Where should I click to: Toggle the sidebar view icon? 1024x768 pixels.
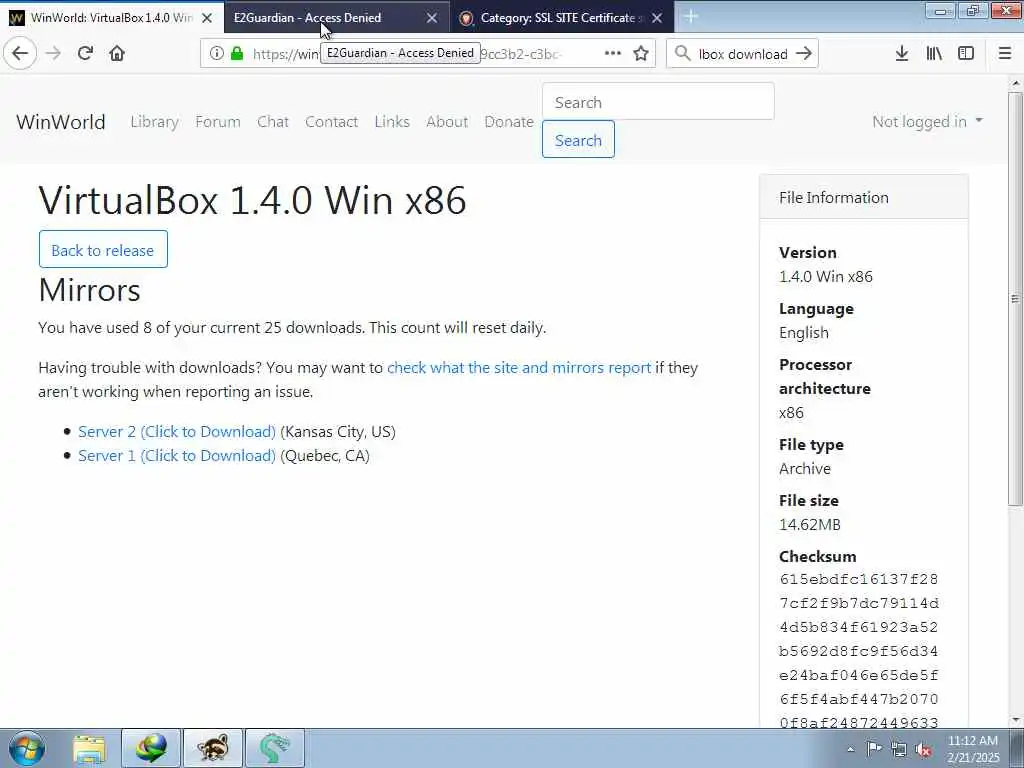(966, 54)
